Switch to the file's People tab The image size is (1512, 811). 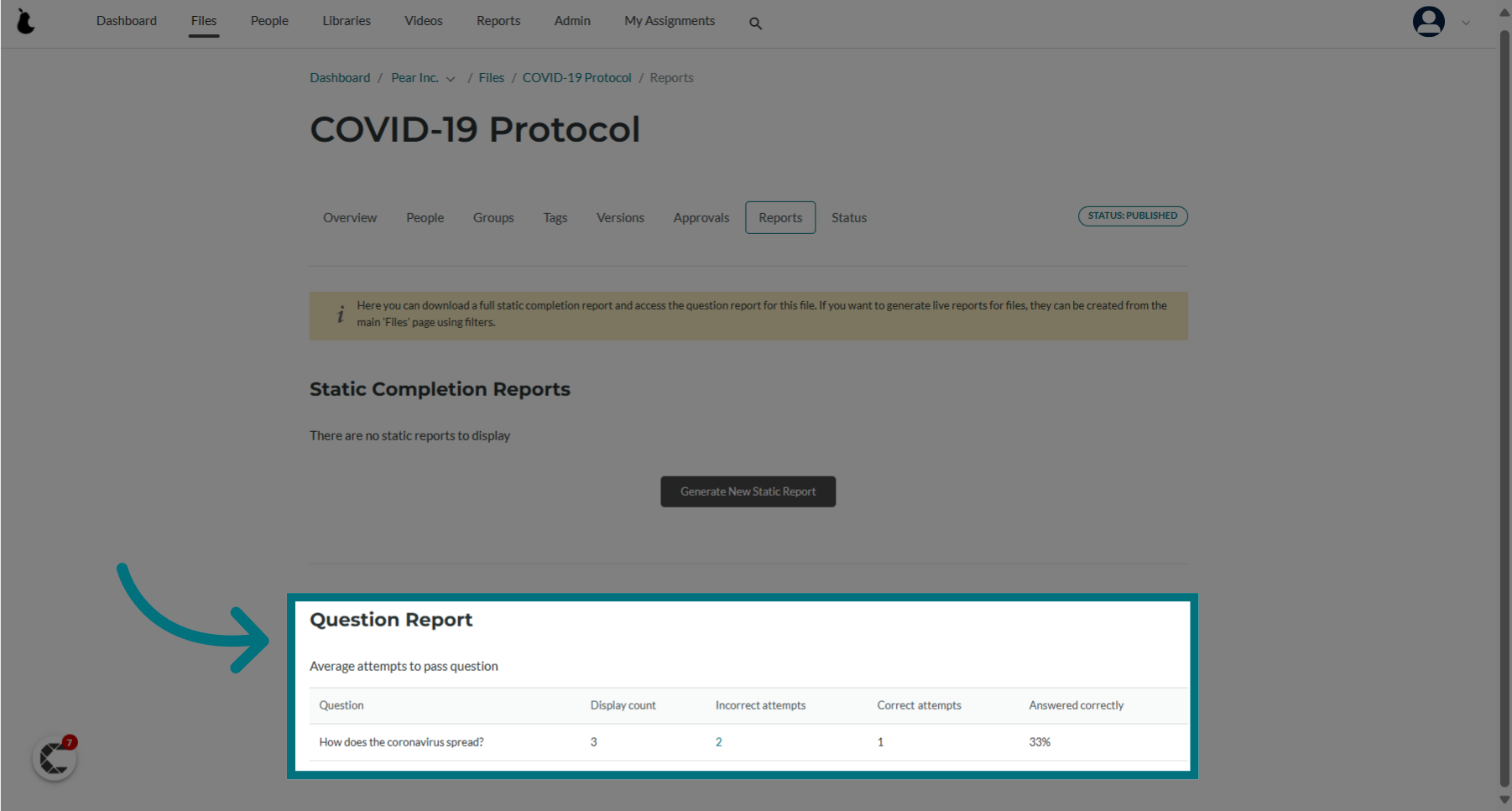pyautogui.click(x=425, y=218)
